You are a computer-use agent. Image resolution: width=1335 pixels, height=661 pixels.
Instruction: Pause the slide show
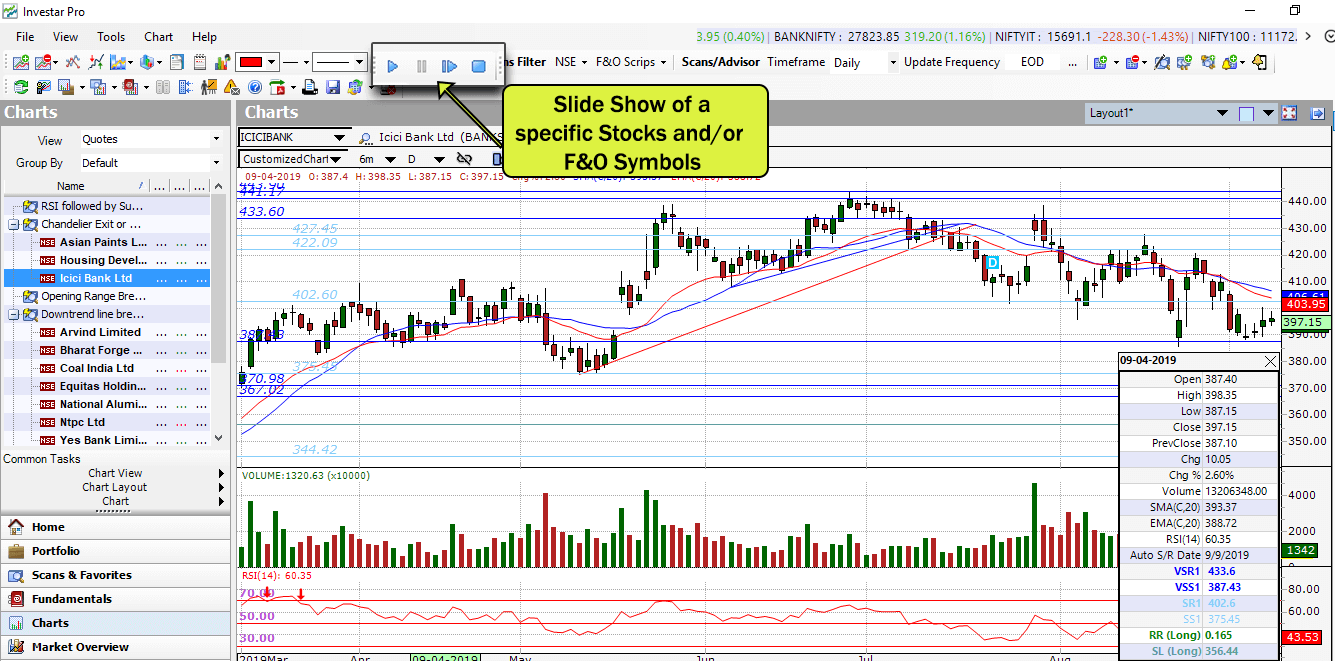click(x=420, y=65)
